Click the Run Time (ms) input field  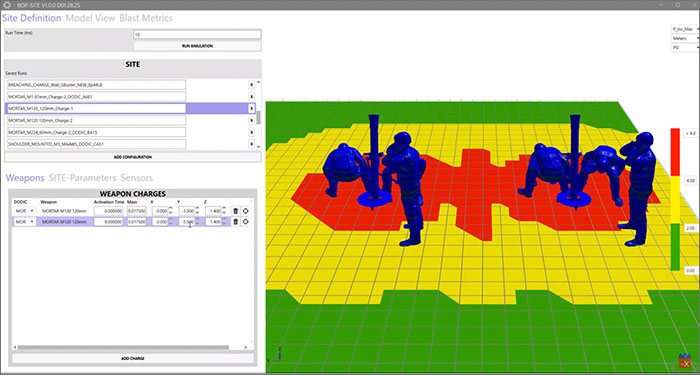point(197,34)
